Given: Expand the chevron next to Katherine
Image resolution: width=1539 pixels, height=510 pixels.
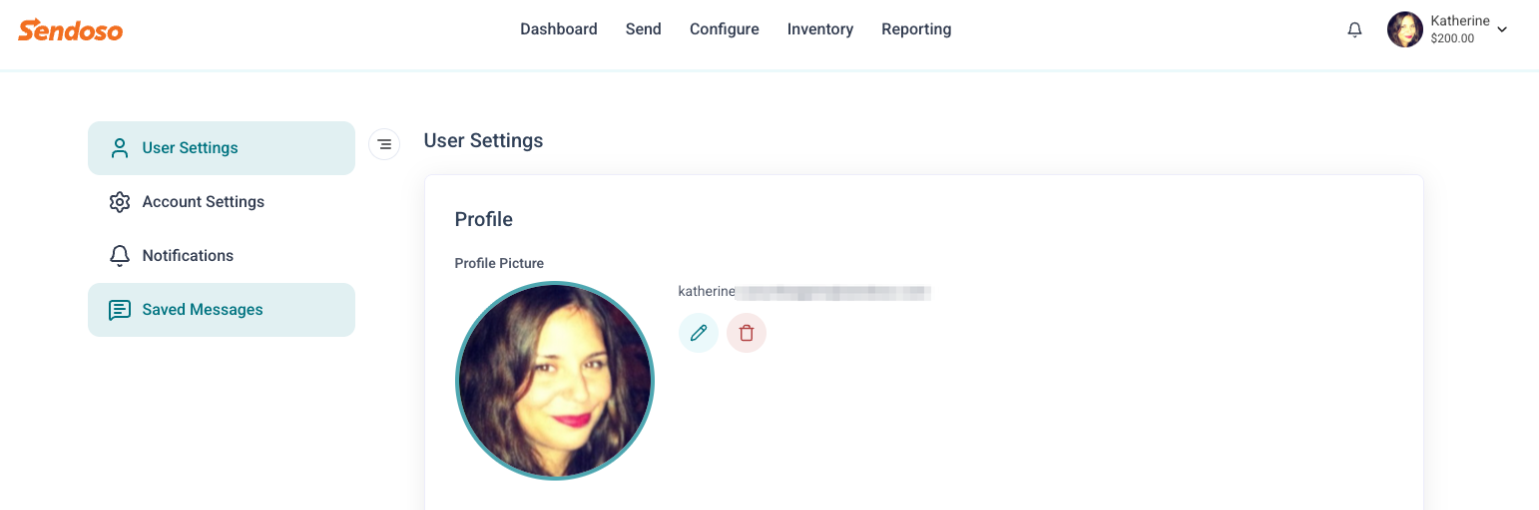Looking at the screenshot, I should click(x=1502, y=30).
